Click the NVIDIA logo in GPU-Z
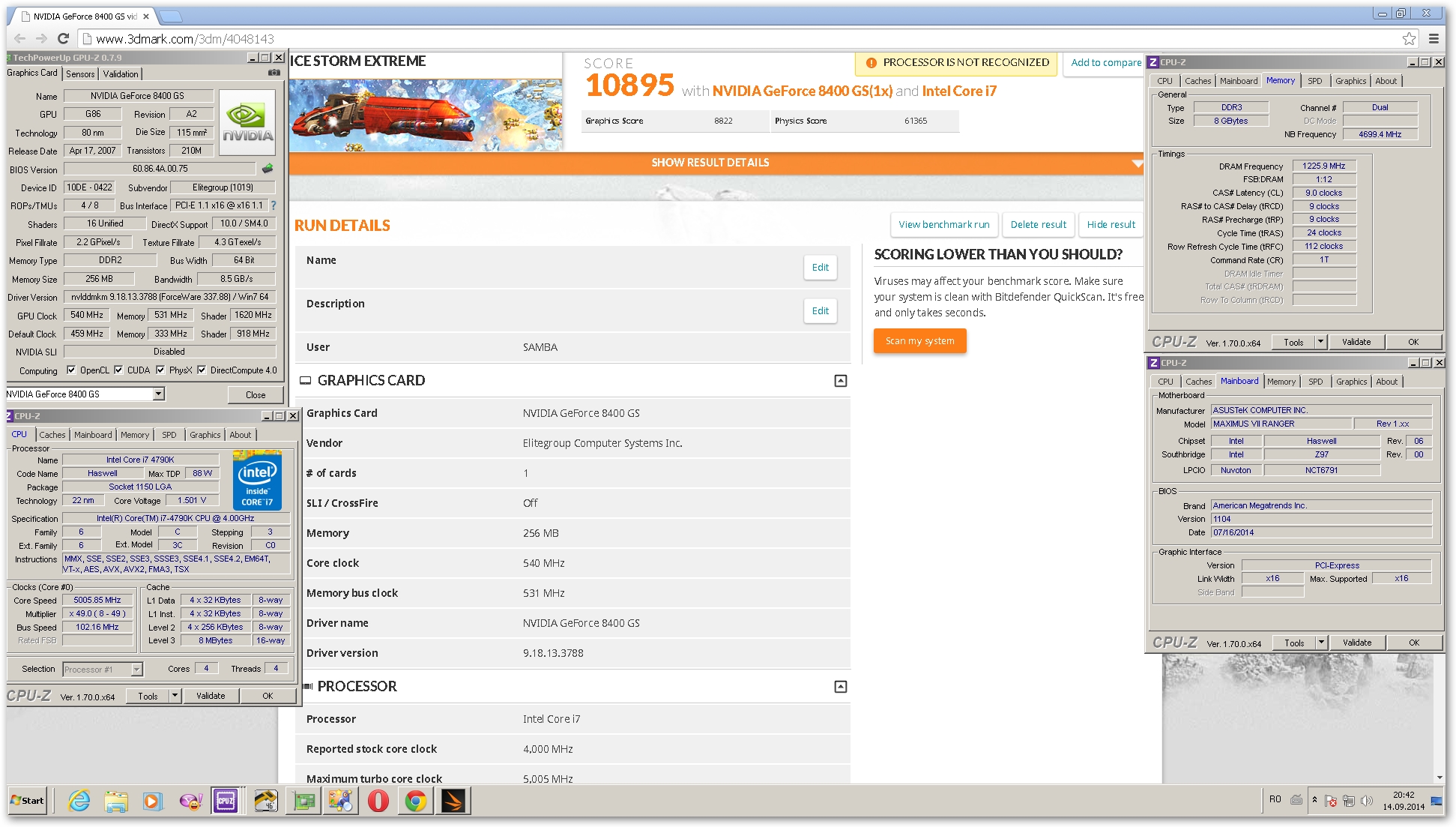The width and height of the screenshot is (1456, 827). tap(248, 122)
